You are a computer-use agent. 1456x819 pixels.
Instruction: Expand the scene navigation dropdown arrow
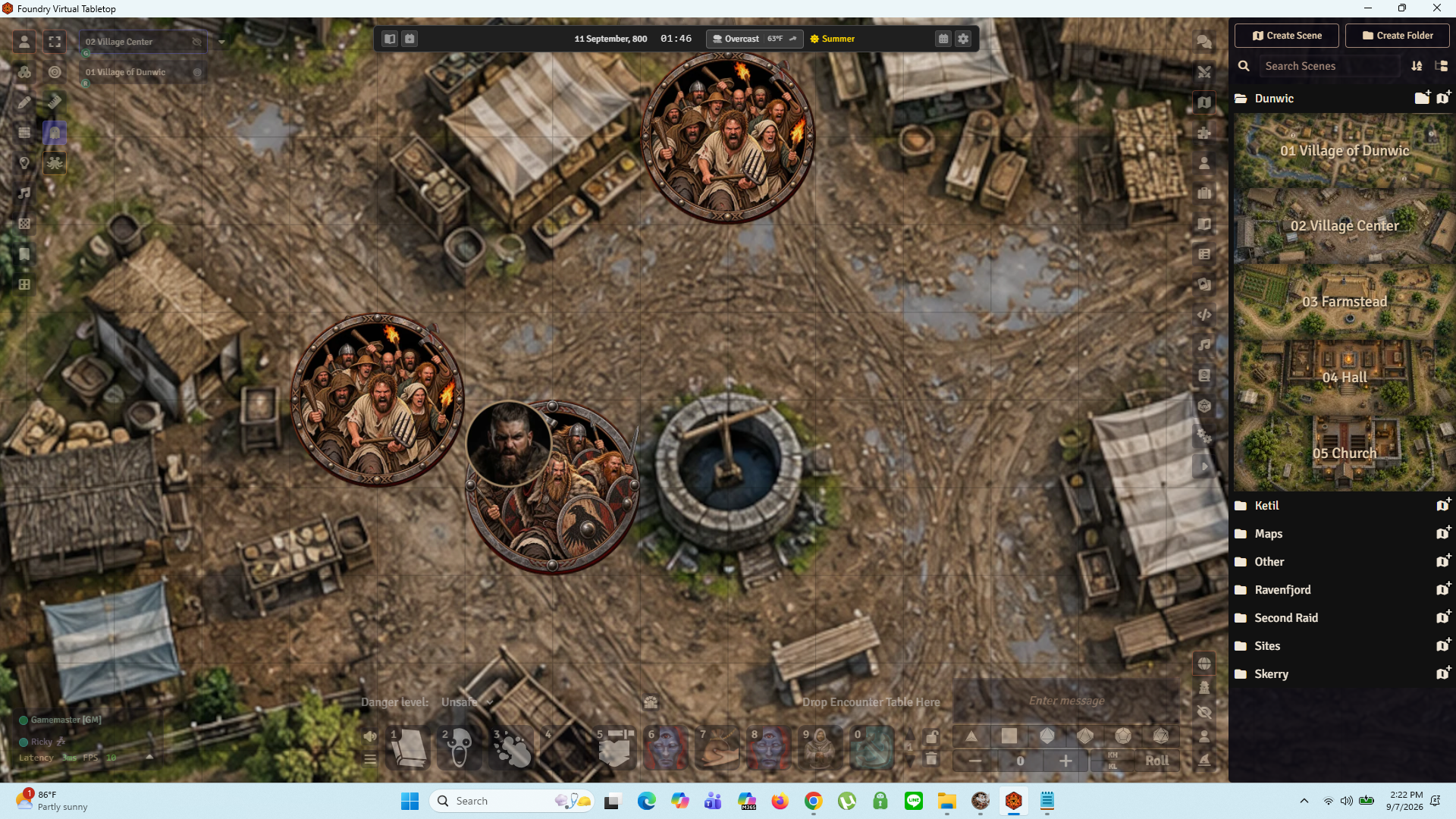pyautogui.click(x=221, y=42)
